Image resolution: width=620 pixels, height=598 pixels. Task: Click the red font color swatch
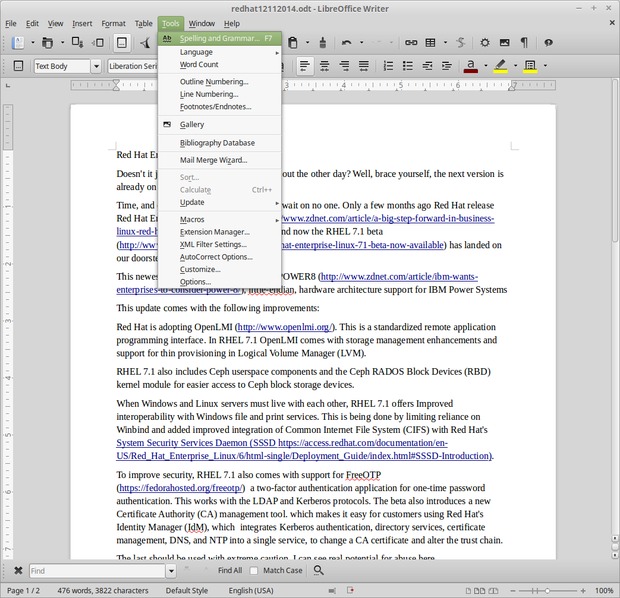471,66
